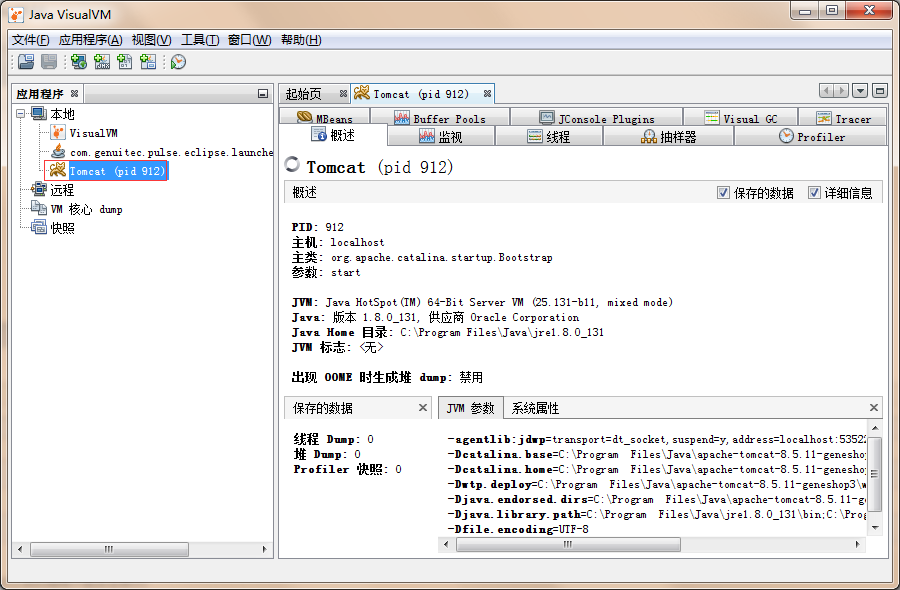900x590 pixels.
Task: Switch to the 抽样器 (Sampler) tab
Action: click(669, 137)
